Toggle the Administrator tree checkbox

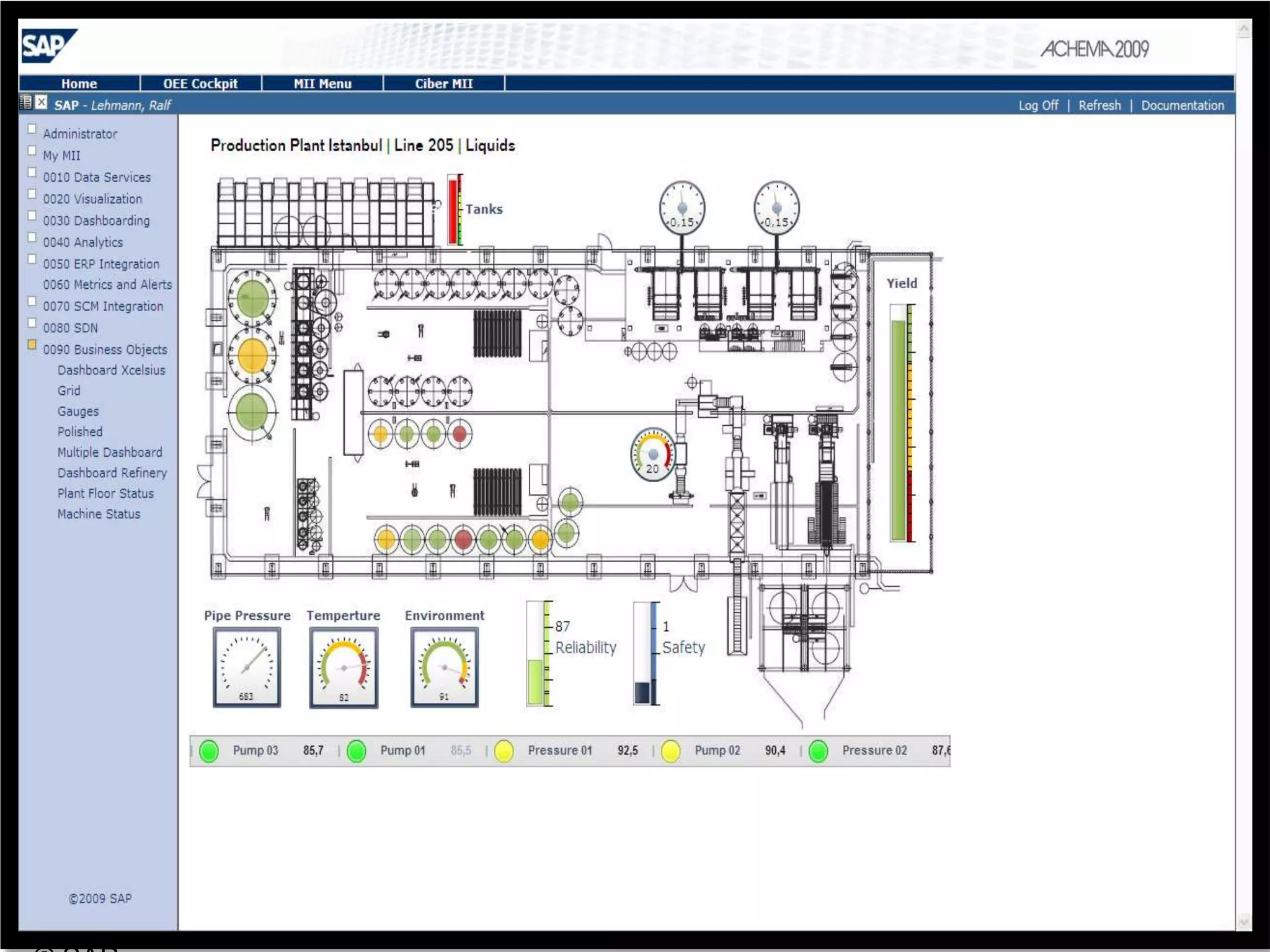coord(32,129)
